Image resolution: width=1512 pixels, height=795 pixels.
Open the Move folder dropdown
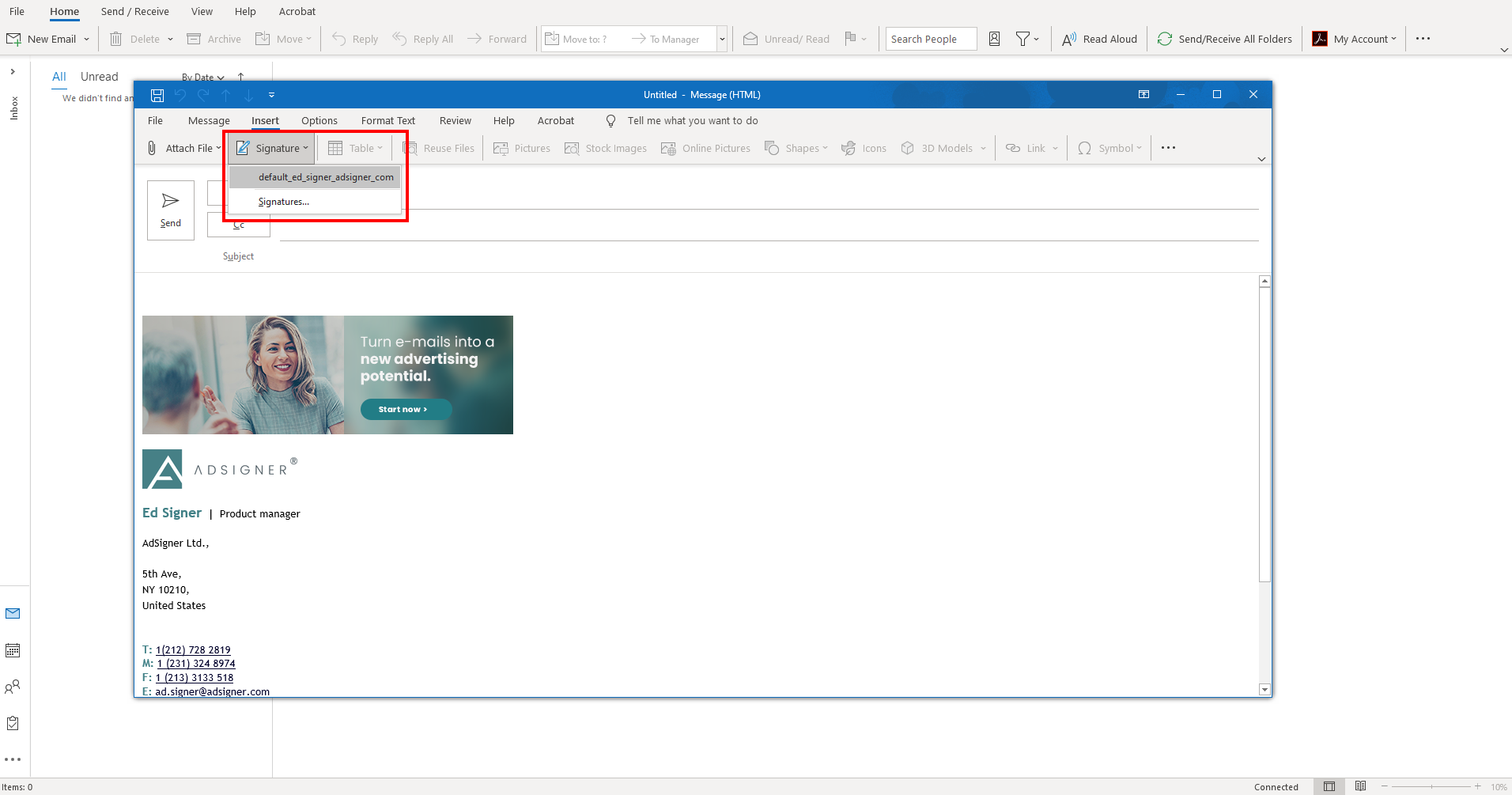coord(284,39)
